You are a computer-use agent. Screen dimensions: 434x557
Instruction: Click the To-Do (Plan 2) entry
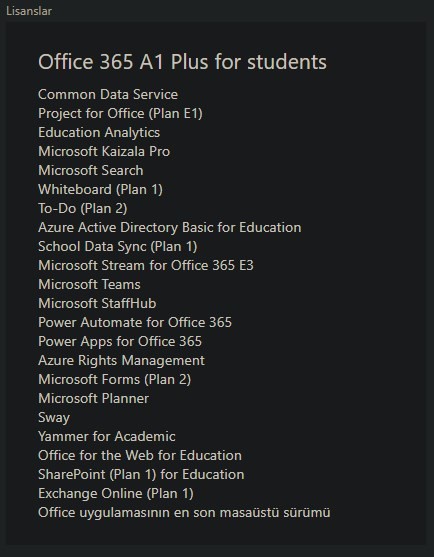[83, 209]
